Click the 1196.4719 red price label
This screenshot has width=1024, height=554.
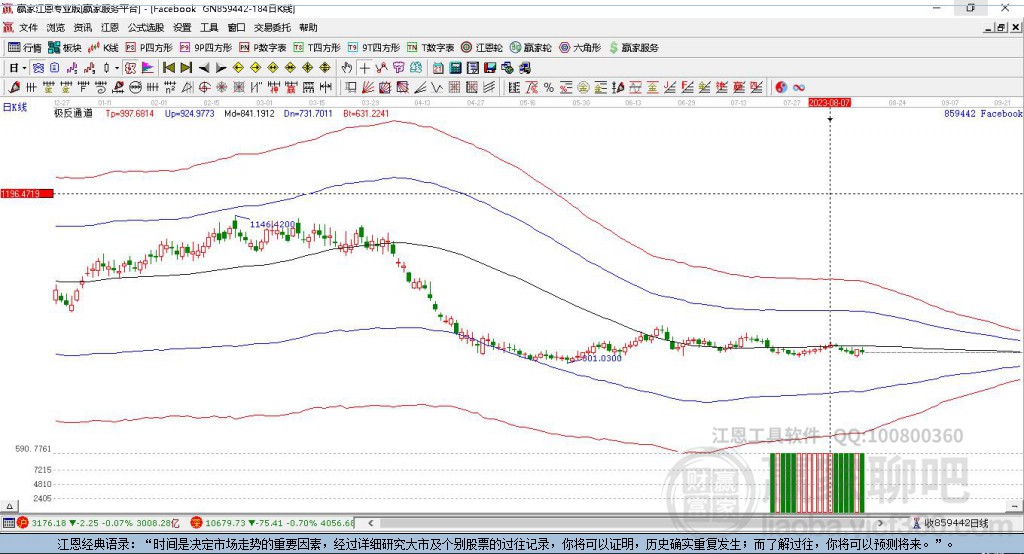click(x=27, y=194)
